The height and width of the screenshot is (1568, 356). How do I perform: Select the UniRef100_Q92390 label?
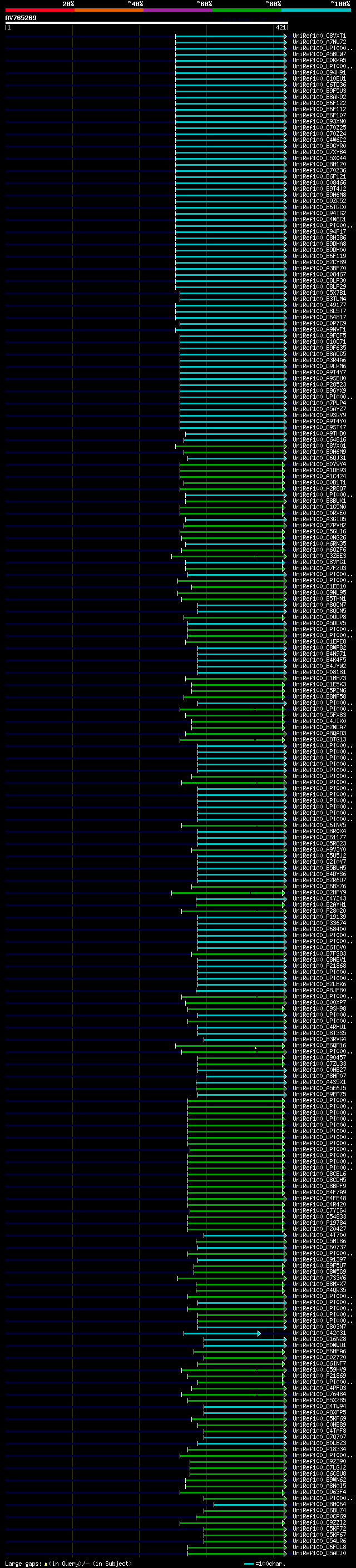tap(319, 1461)
